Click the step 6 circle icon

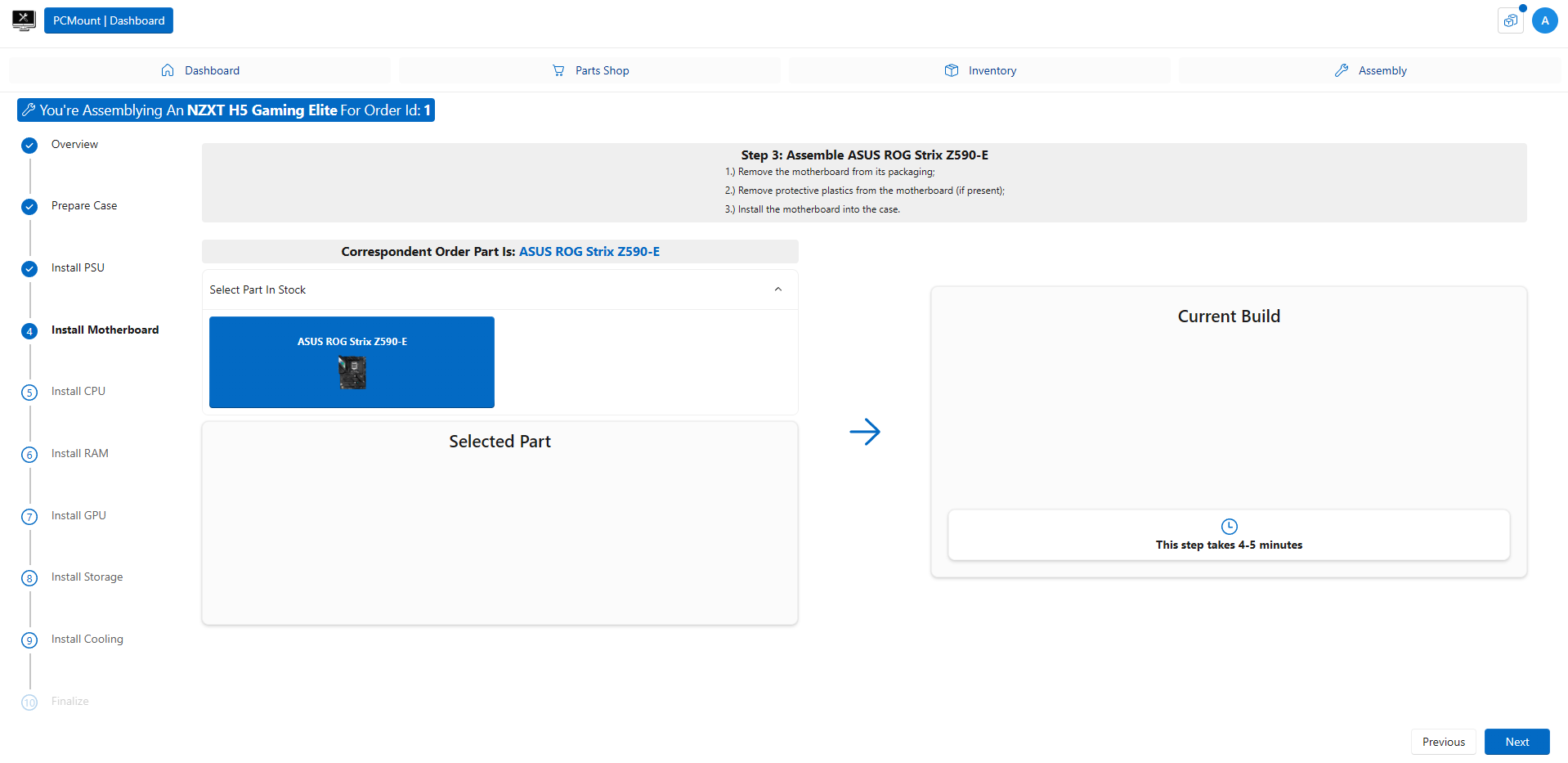click(29, 455)
